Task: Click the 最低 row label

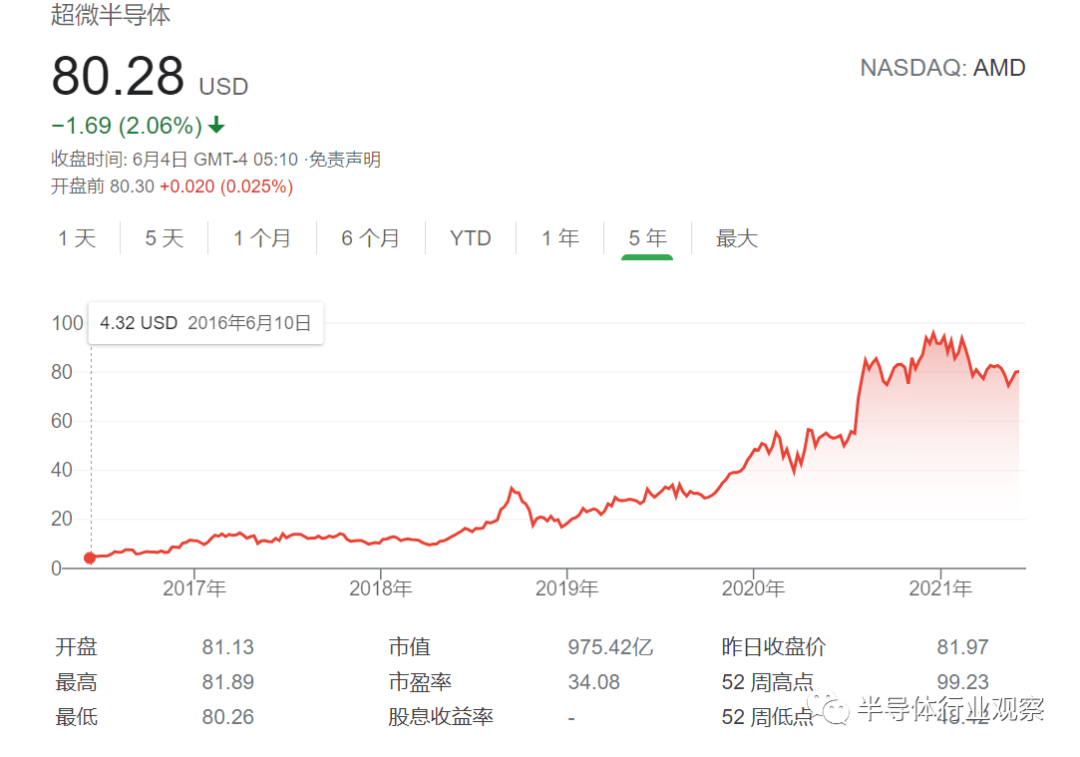Action: [x=76, y=717]
